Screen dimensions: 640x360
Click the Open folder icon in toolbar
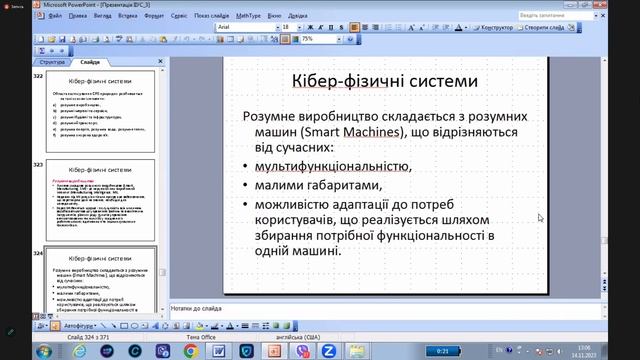pyautogui.click(x=51, y=40)
